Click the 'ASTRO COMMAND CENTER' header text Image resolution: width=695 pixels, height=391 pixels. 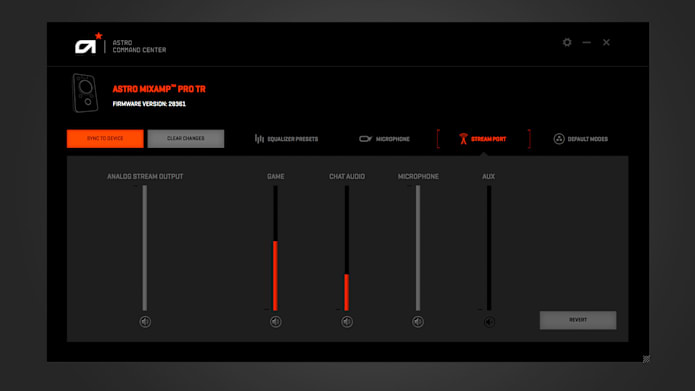[139, 46]
